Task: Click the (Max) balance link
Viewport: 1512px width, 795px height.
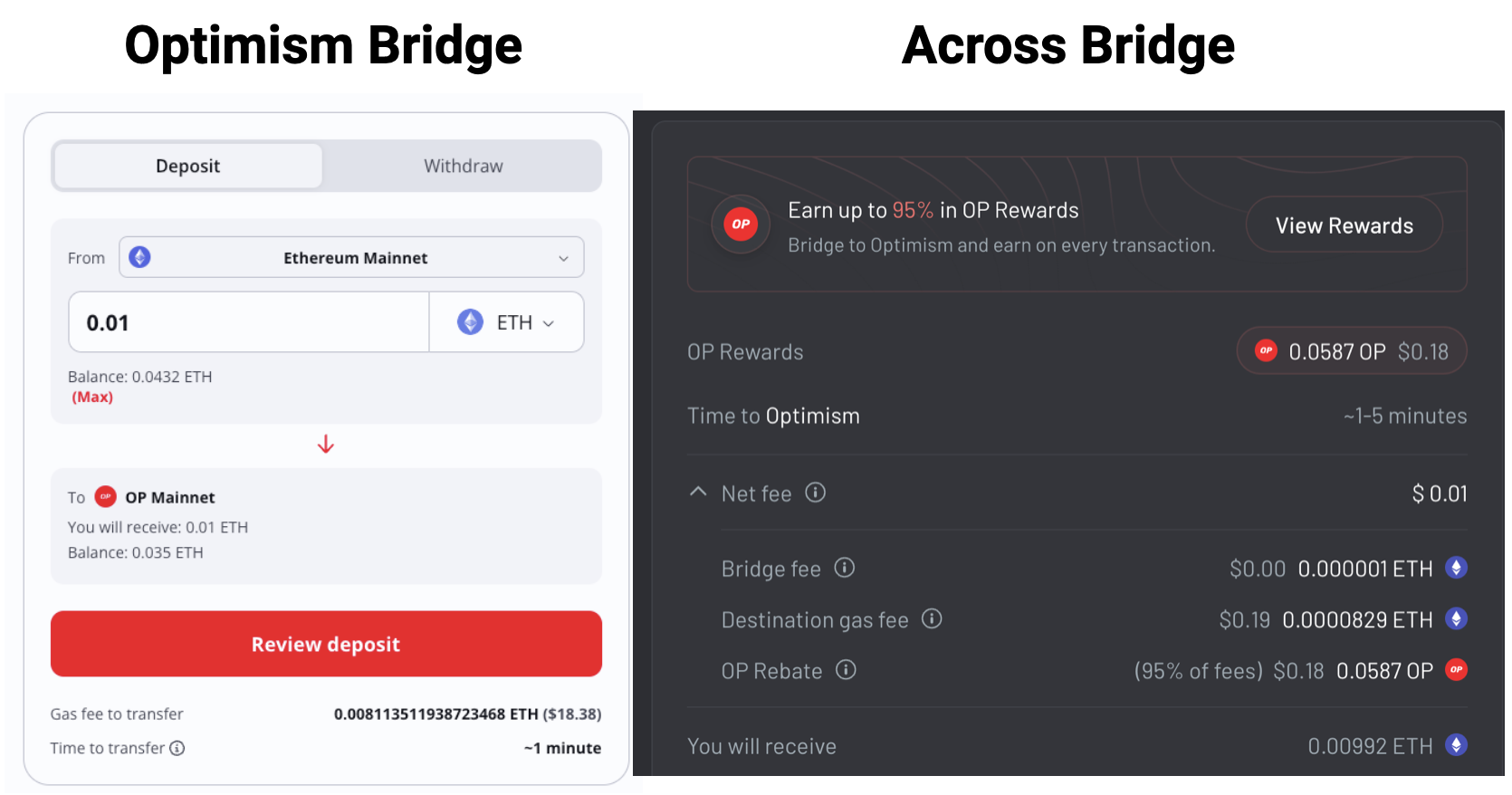Action: tap(92, 397)
